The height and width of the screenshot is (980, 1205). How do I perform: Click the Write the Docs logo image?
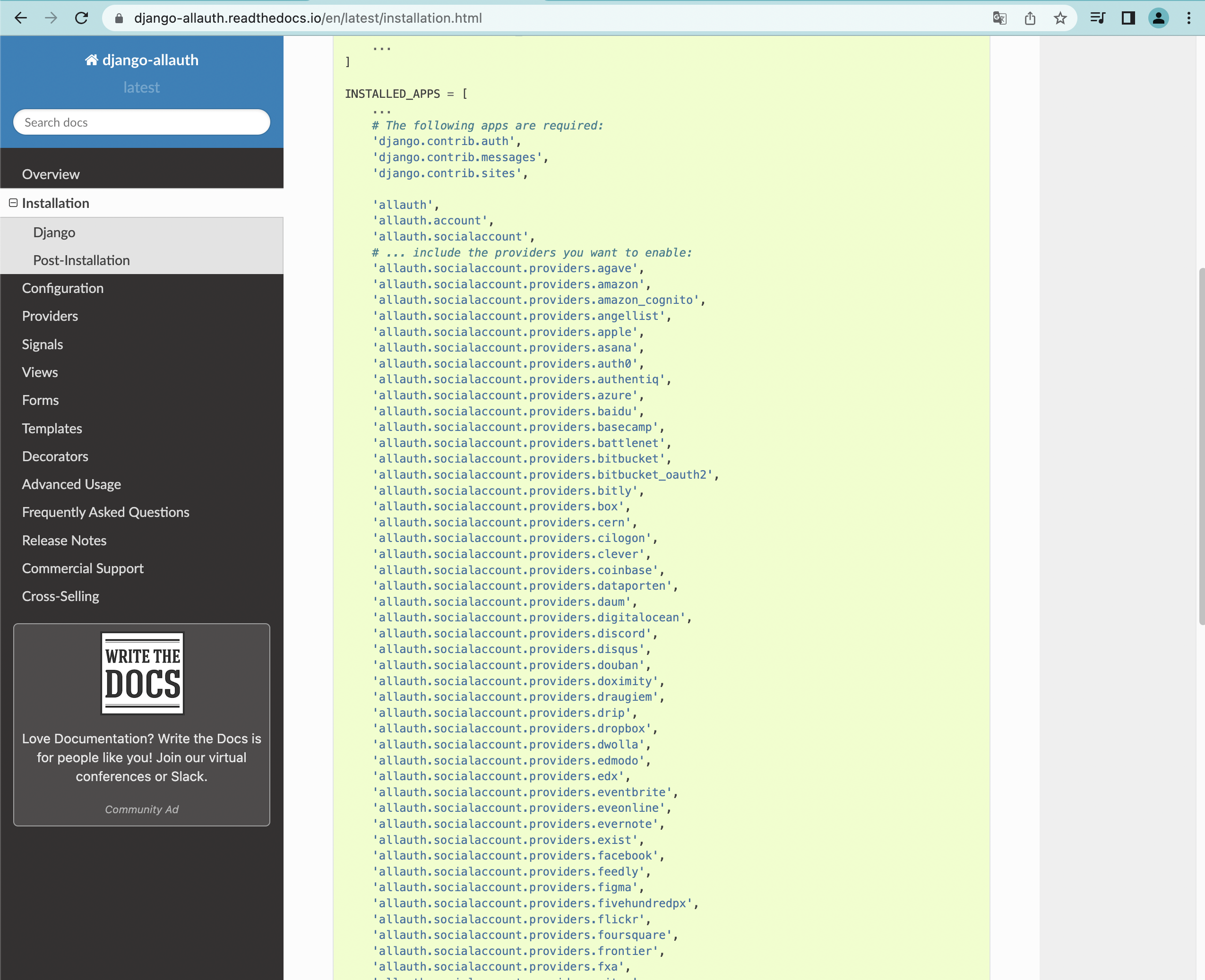pos(142,673)
